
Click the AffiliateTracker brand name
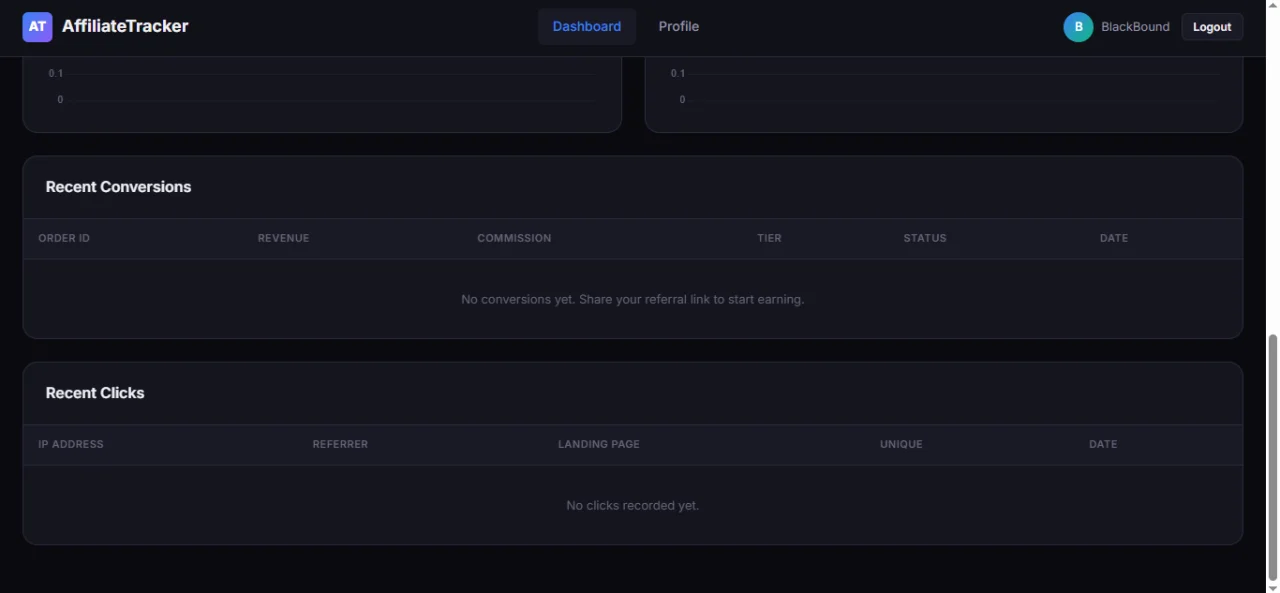click(125, 26)
